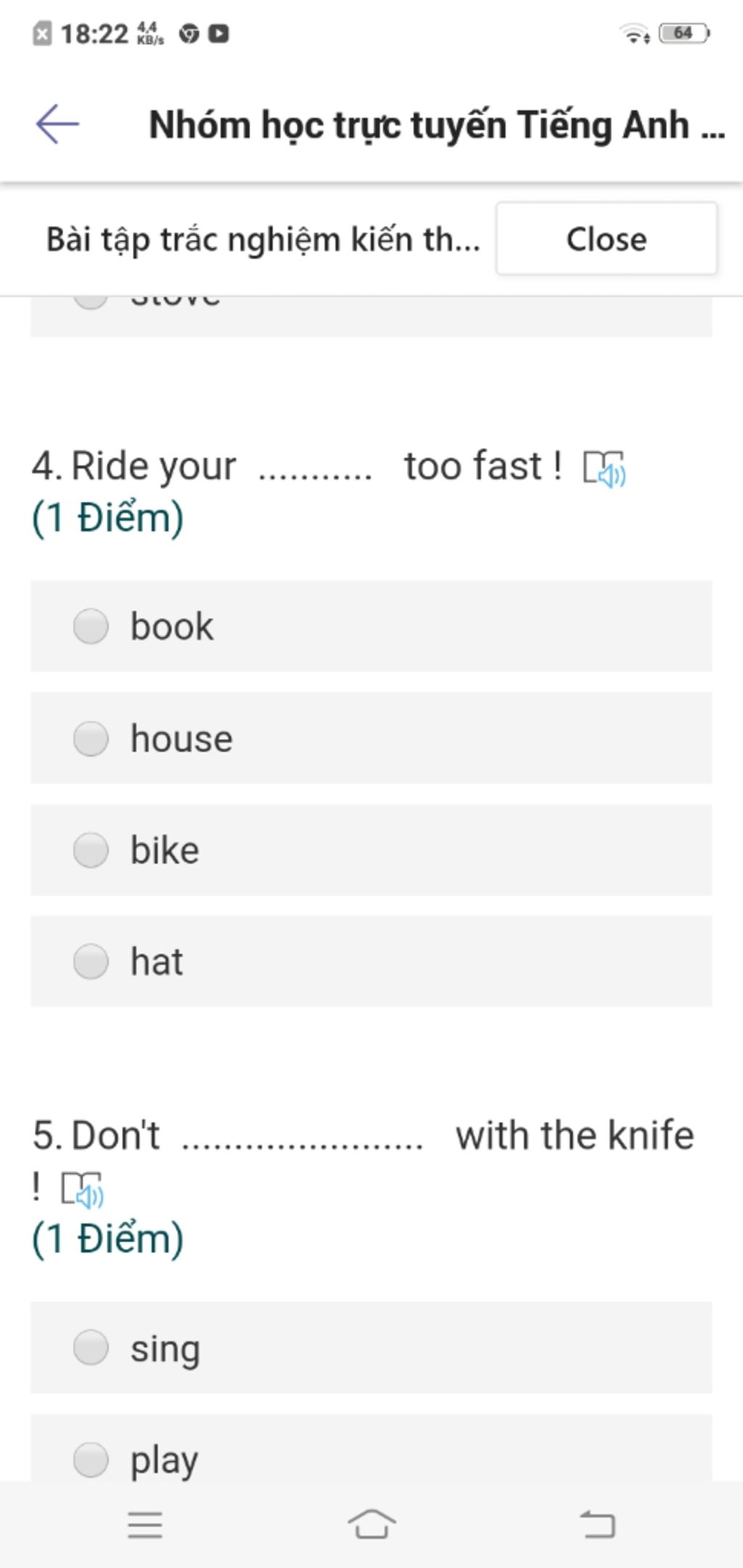
Task: Tap the YouTube notification status icon
Action: (x=218, y=33)
